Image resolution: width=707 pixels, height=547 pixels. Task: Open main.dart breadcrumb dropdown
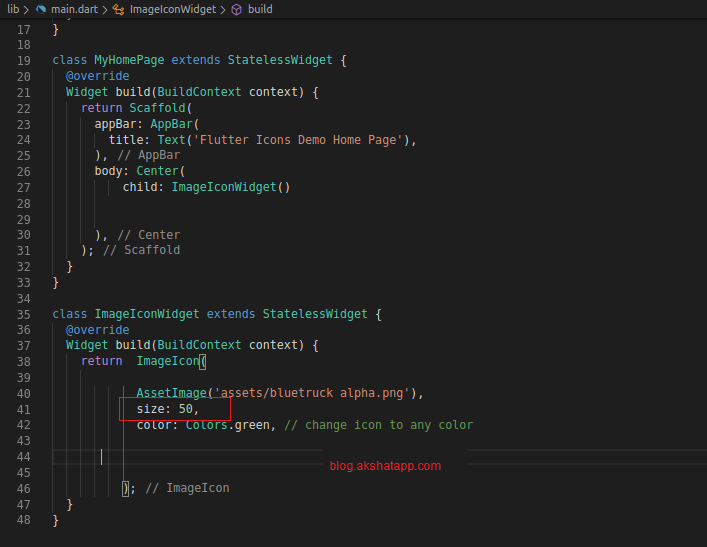(x=73, y=9)
